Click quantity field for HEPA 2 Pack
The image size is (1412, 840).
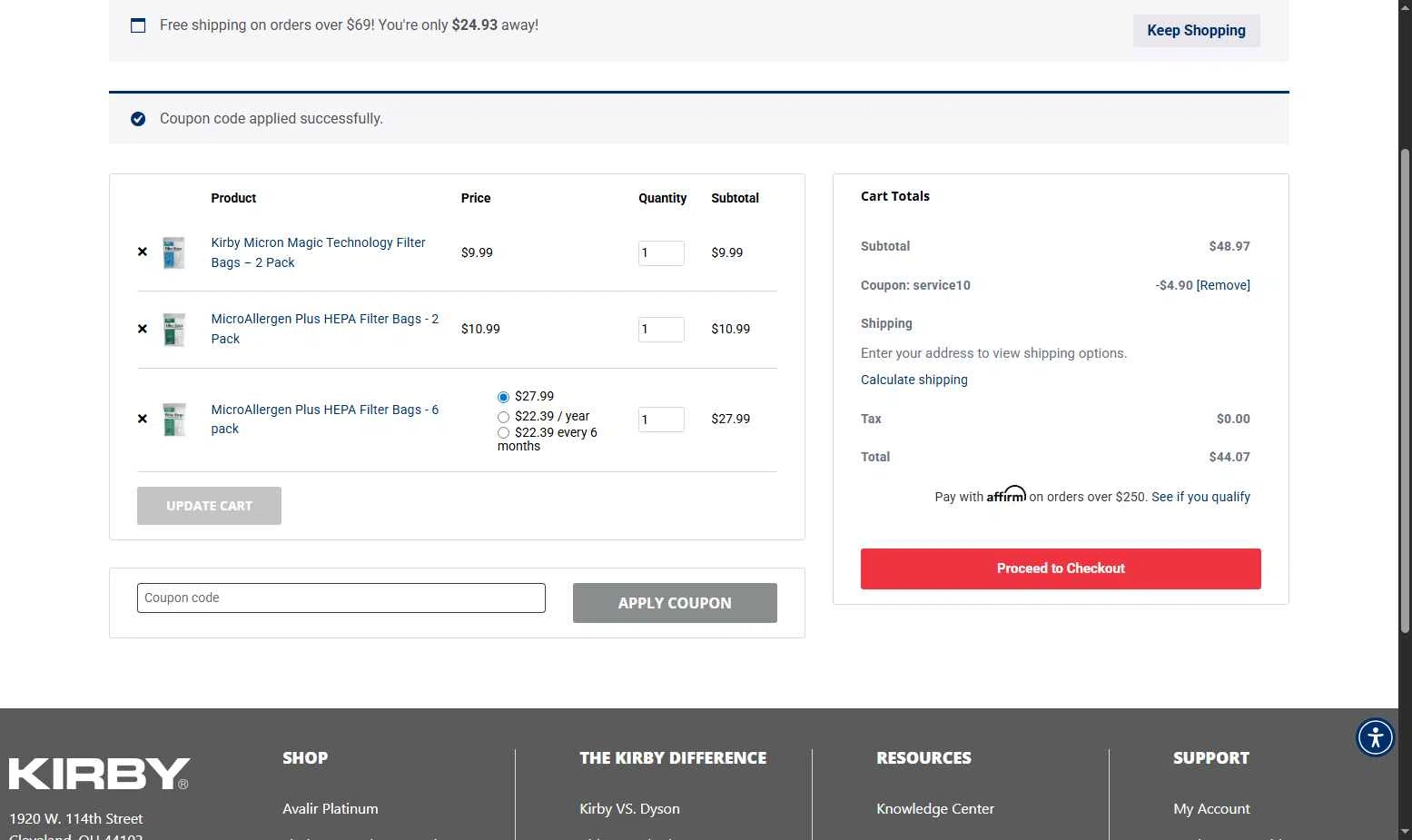[x=661, y=330]
